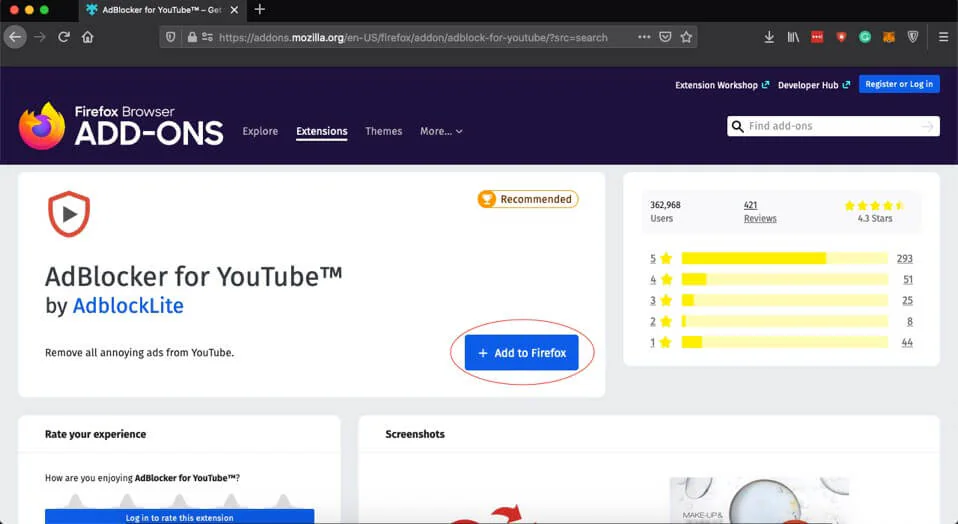Filter reviews by 5 star rating
Screen dimensions: 958x524
pos(661,258)
